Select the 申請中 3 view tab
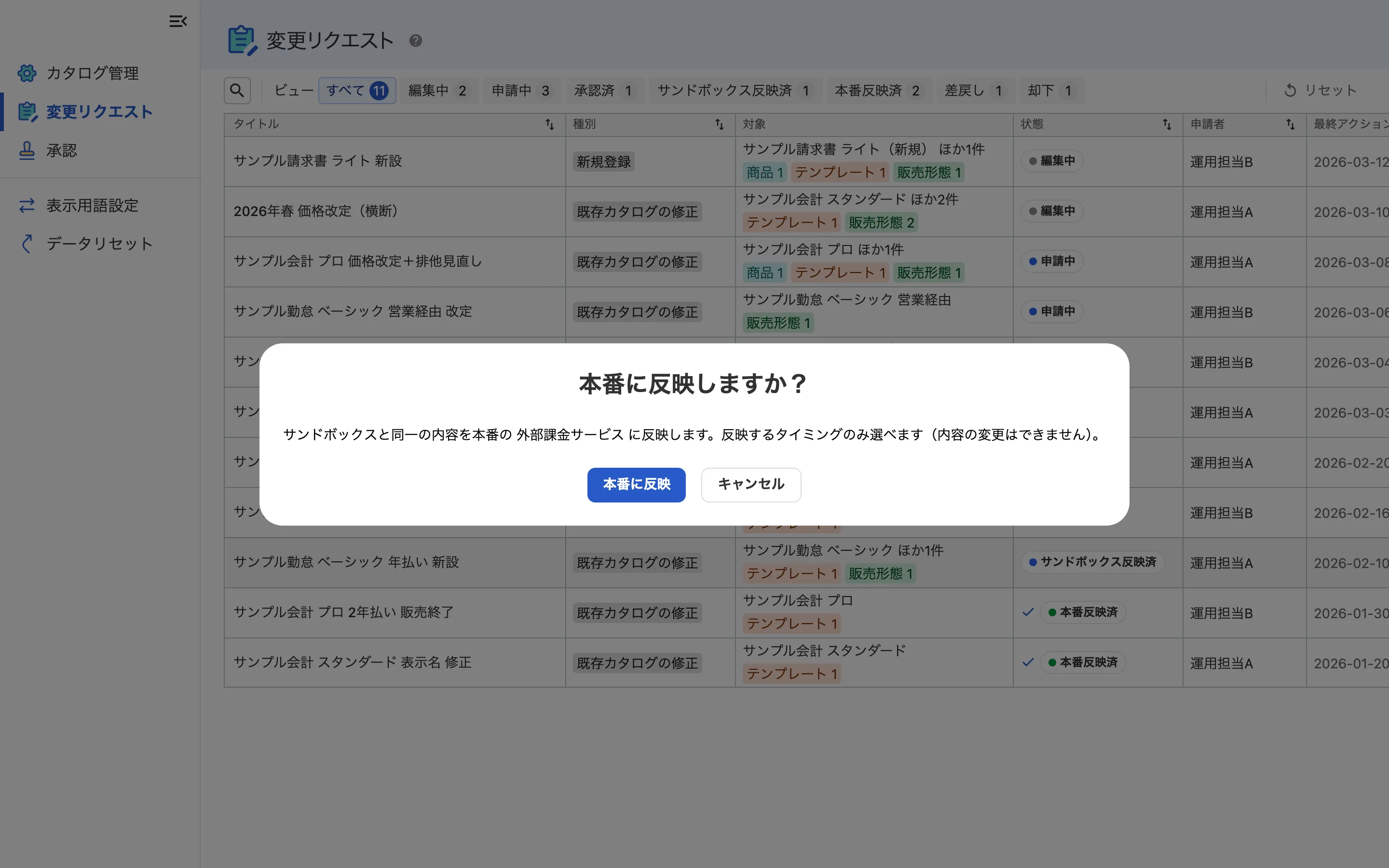1389x868 pixels. coord(522,91)
